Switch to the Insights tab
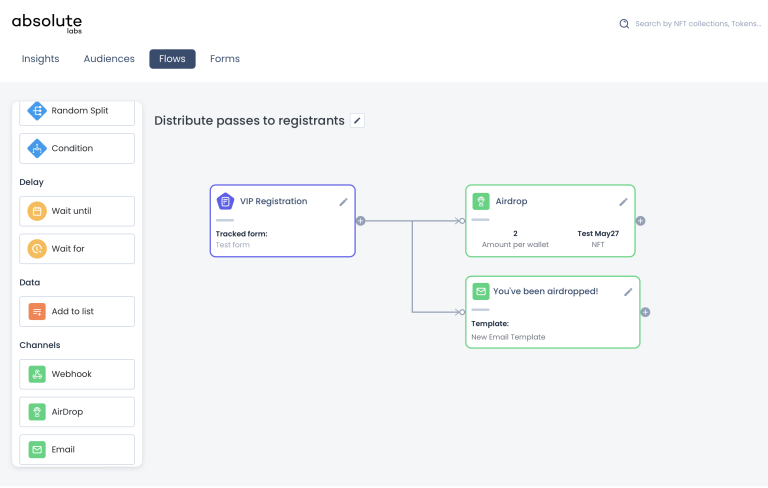 click(x=41, y=59)
